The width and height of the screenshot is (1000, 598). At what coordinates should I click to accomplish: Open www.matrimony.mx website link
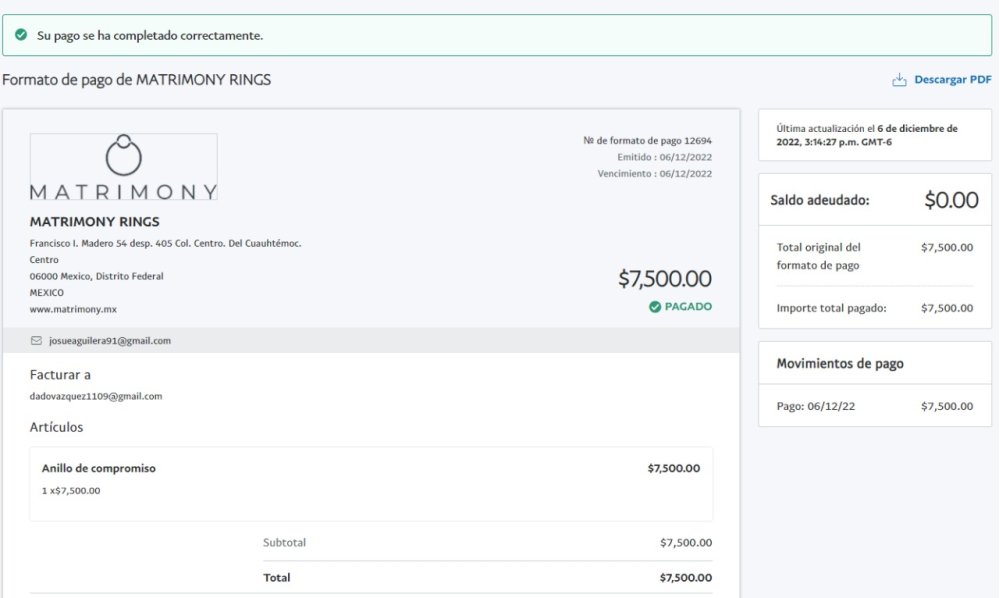(73, 309)
